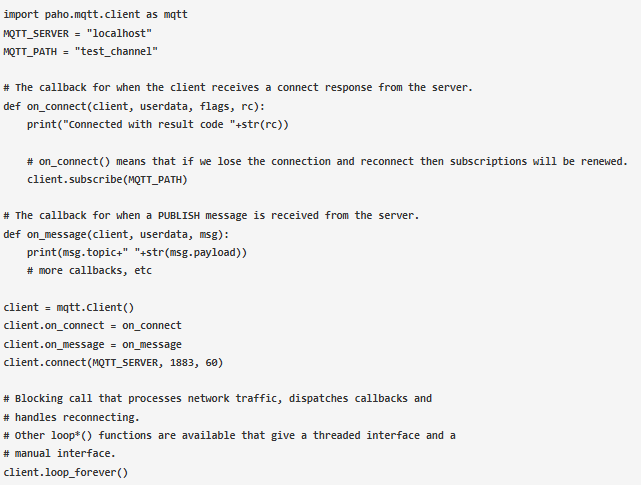Click the client.loop_forever() call
This screenshot has height=485, width=641.
click(66, 472)
